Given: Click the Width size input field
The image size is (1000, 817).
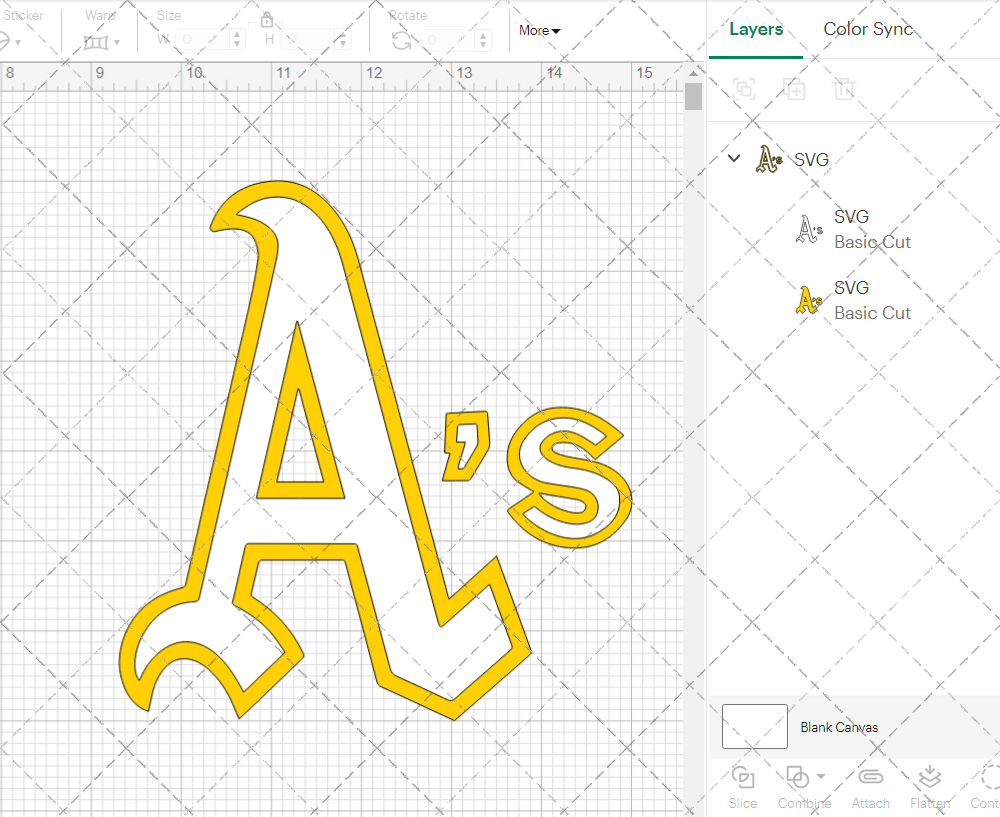Looking at the screenshot, I should 202,40.
